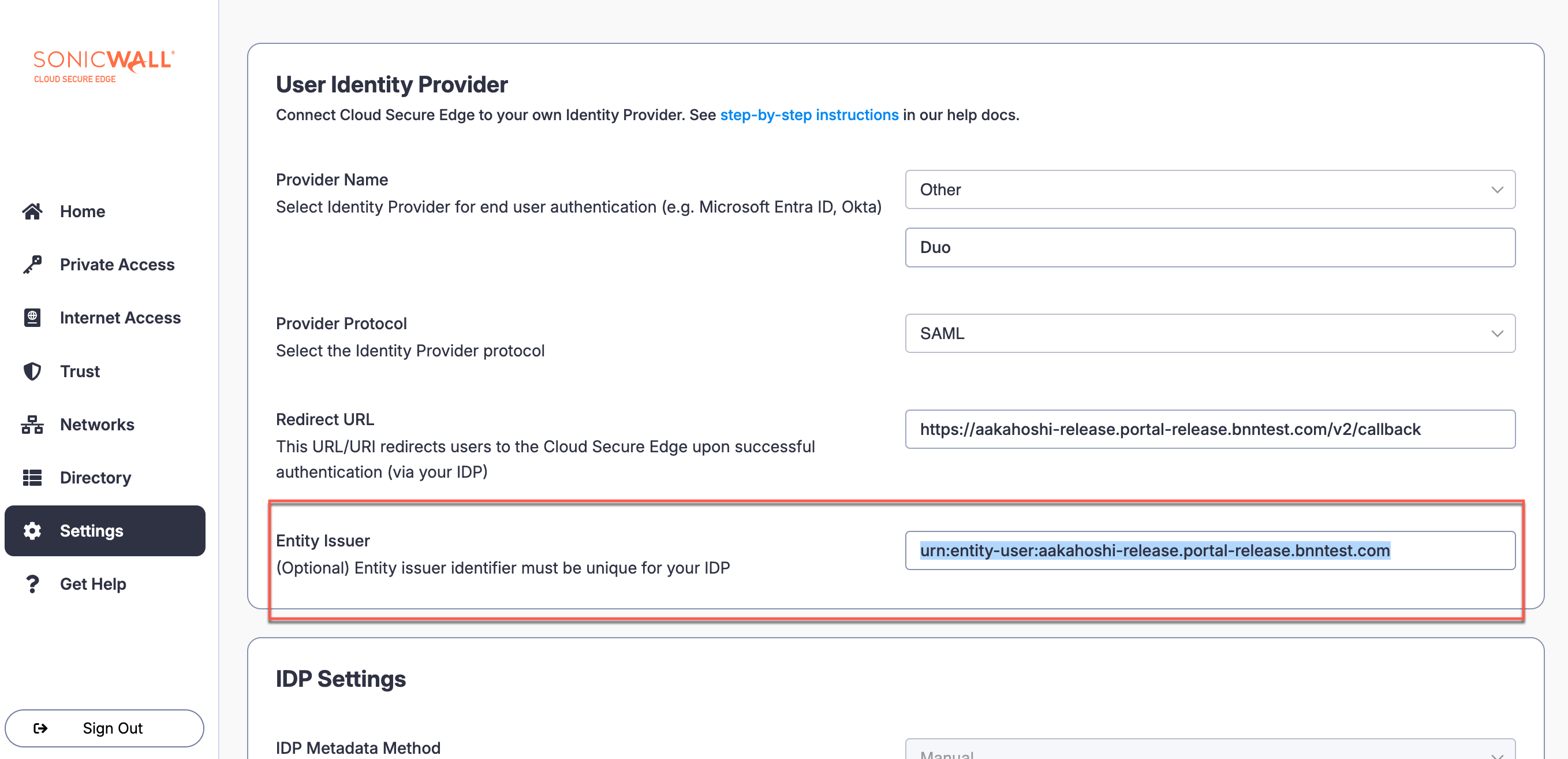The height and width of the screenshot is (759, 1568).
Task: Open the IDP Metadata Method dropdown
Action: (x=1209, y=751)
